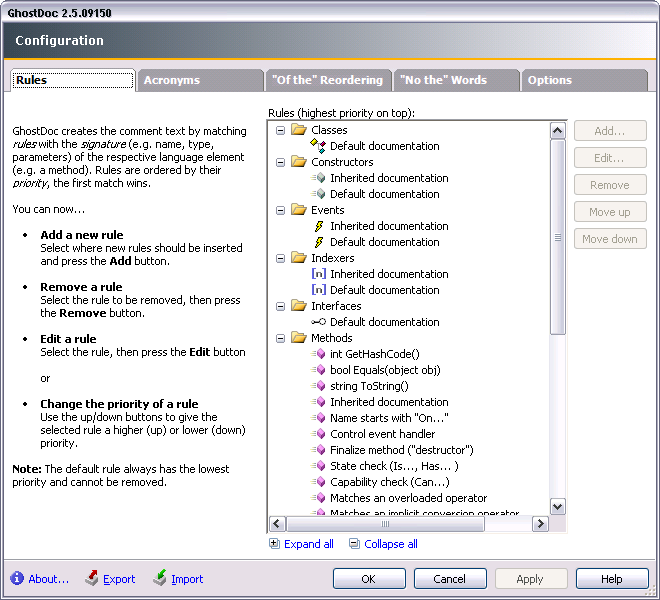
Task: Click the method icon beside int GetHashCode()
Action: (319, 354)
